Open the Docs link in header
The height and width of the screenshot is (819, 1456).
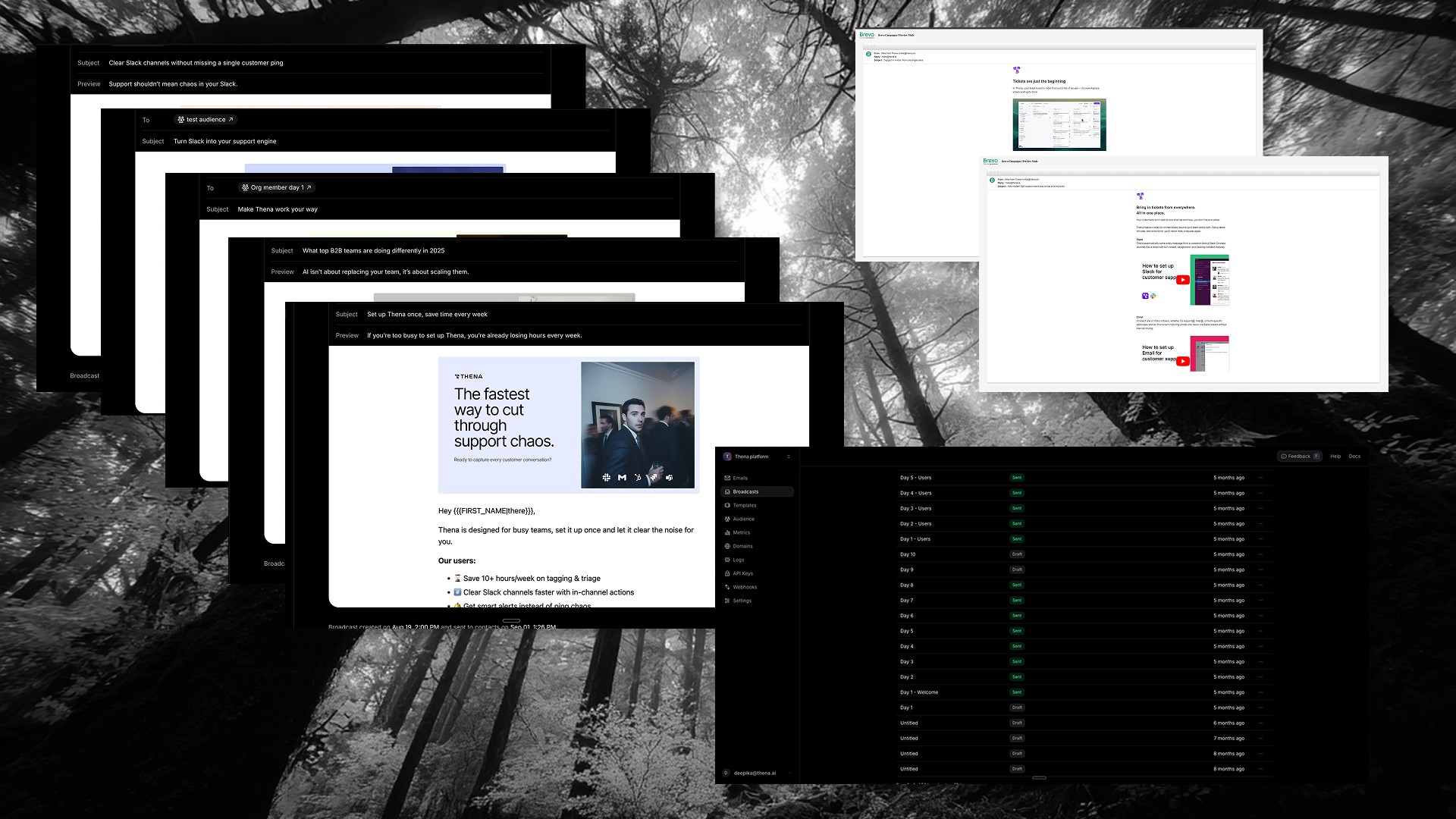tap(1354, 457)
